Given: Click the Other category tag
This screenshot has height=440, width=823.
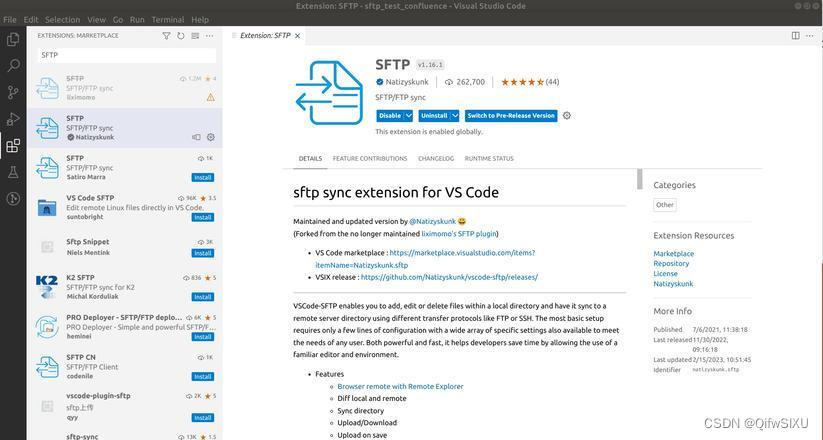Looking at the screenshot, I should click(665, 205).
